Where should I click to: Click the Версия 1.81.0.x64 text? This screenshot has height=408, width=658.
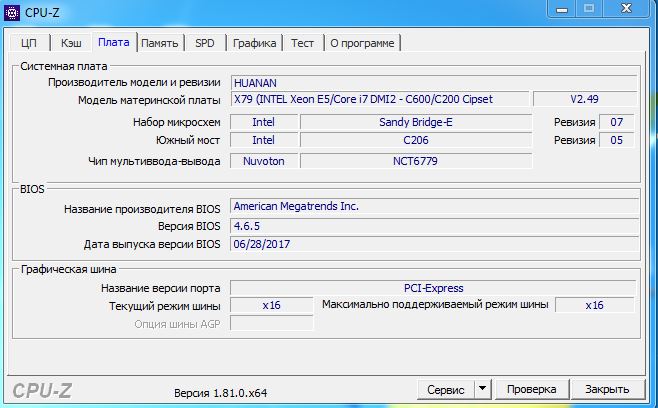pyautogui.click(x=221, y=393)
